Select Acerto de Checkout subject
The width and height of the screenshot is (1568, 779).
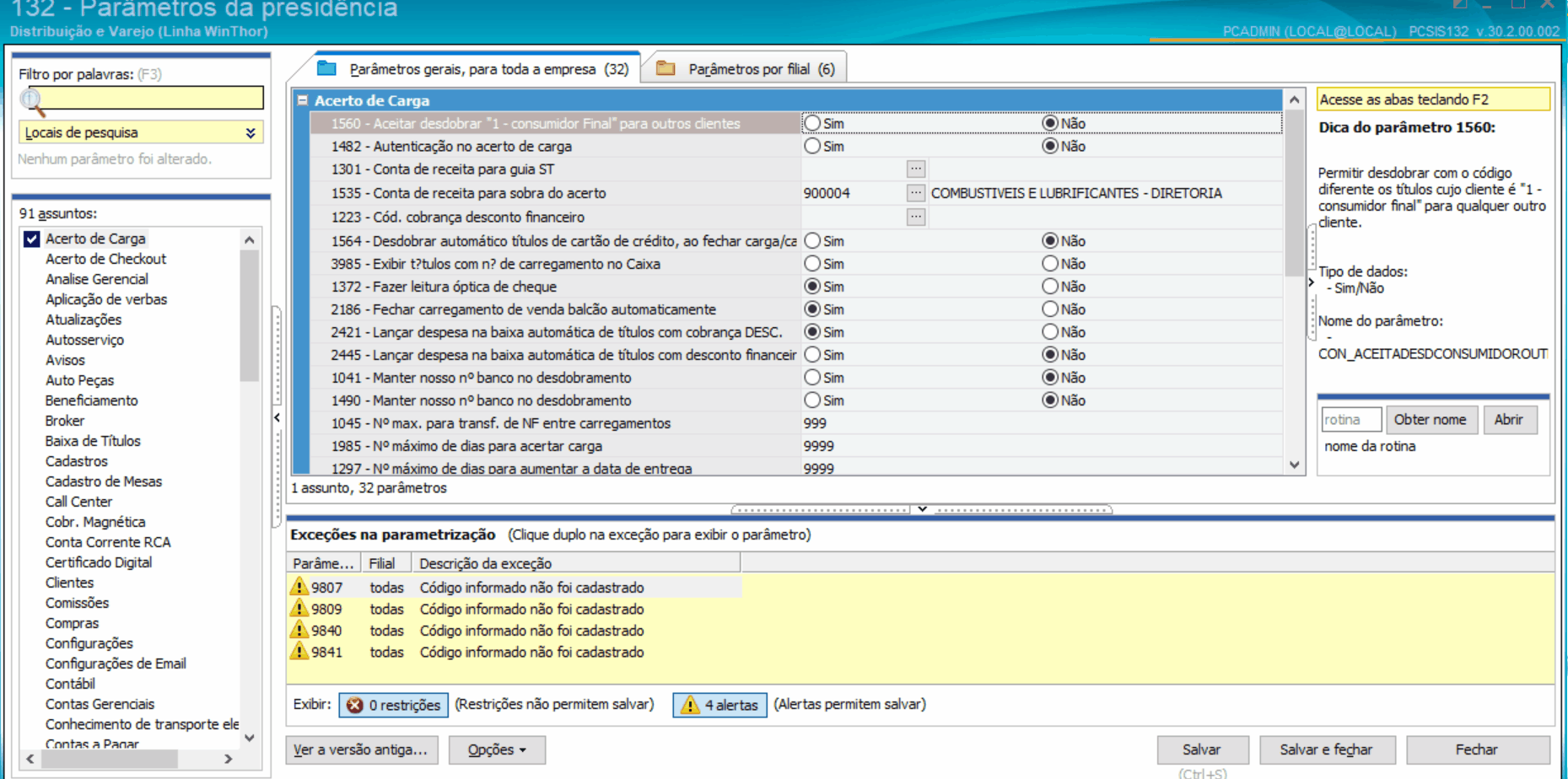105,259
